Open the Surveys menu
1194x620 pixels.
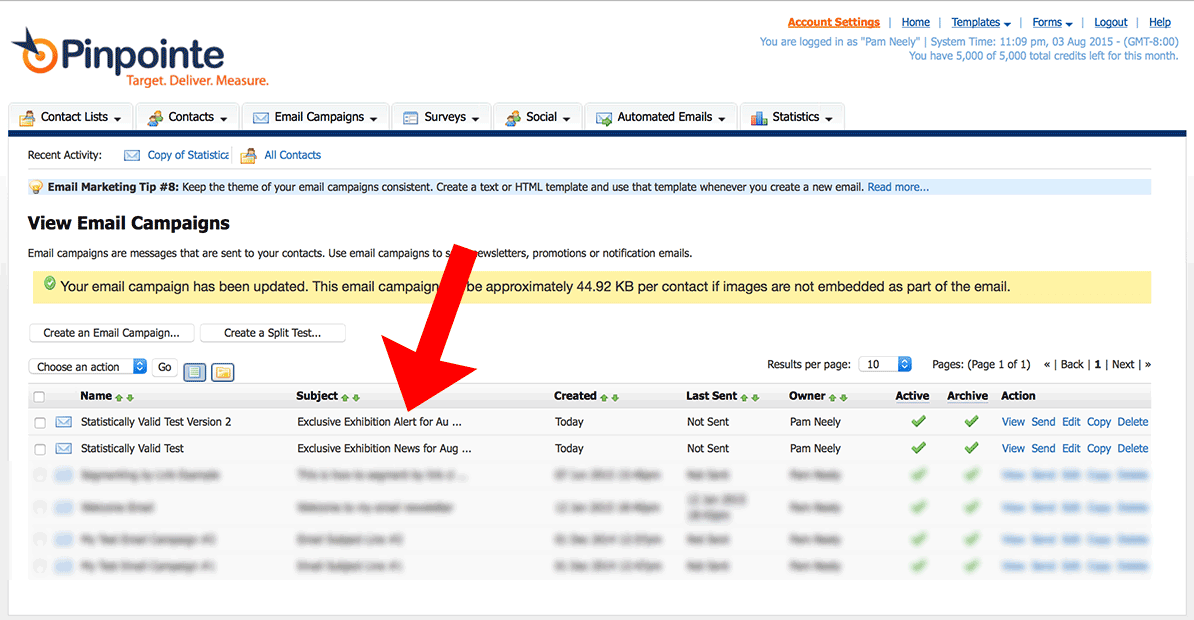tap(442, 117)
